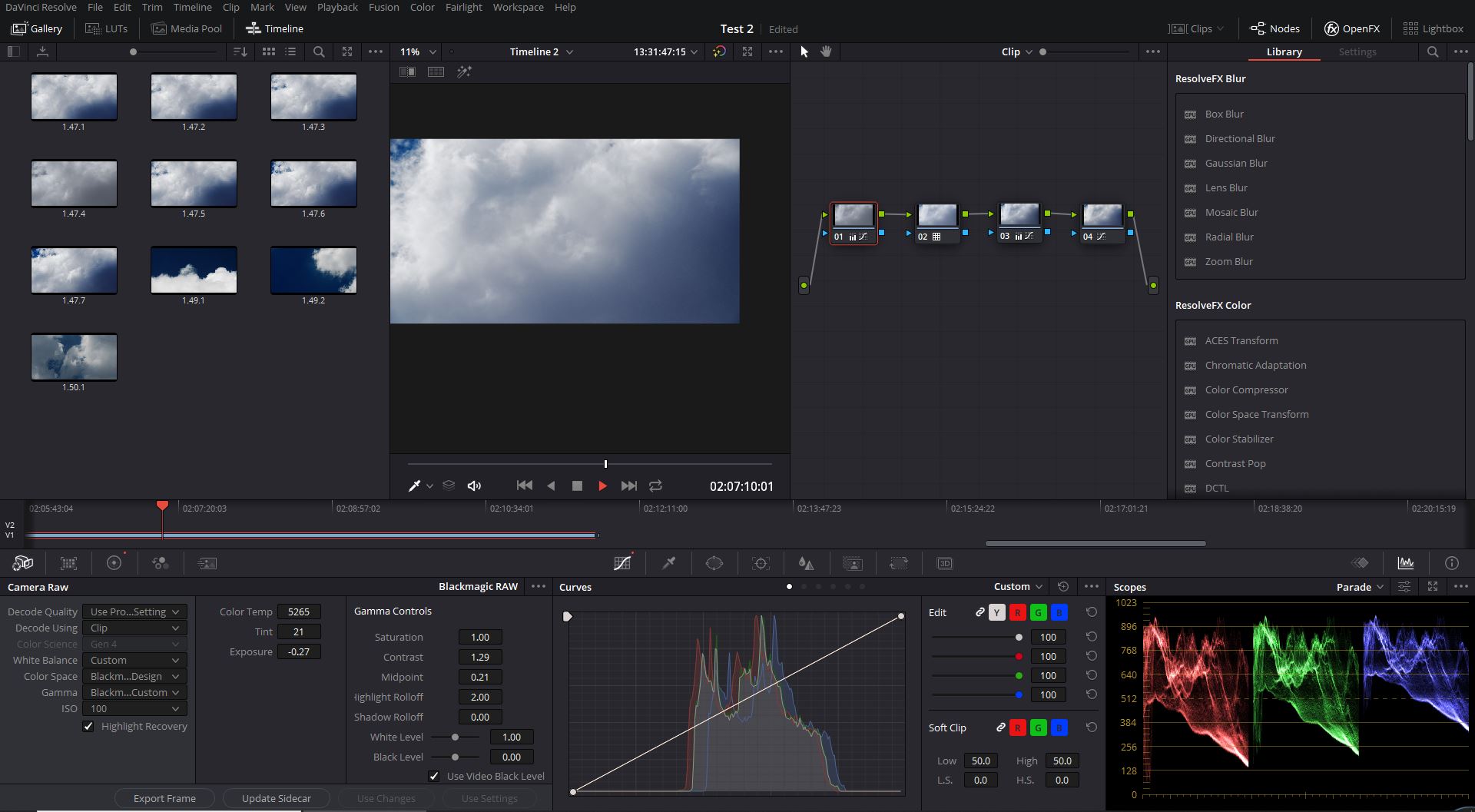Select the hand pan tool in node editor
Screen dimensions: 1475x812
point(827,51)
